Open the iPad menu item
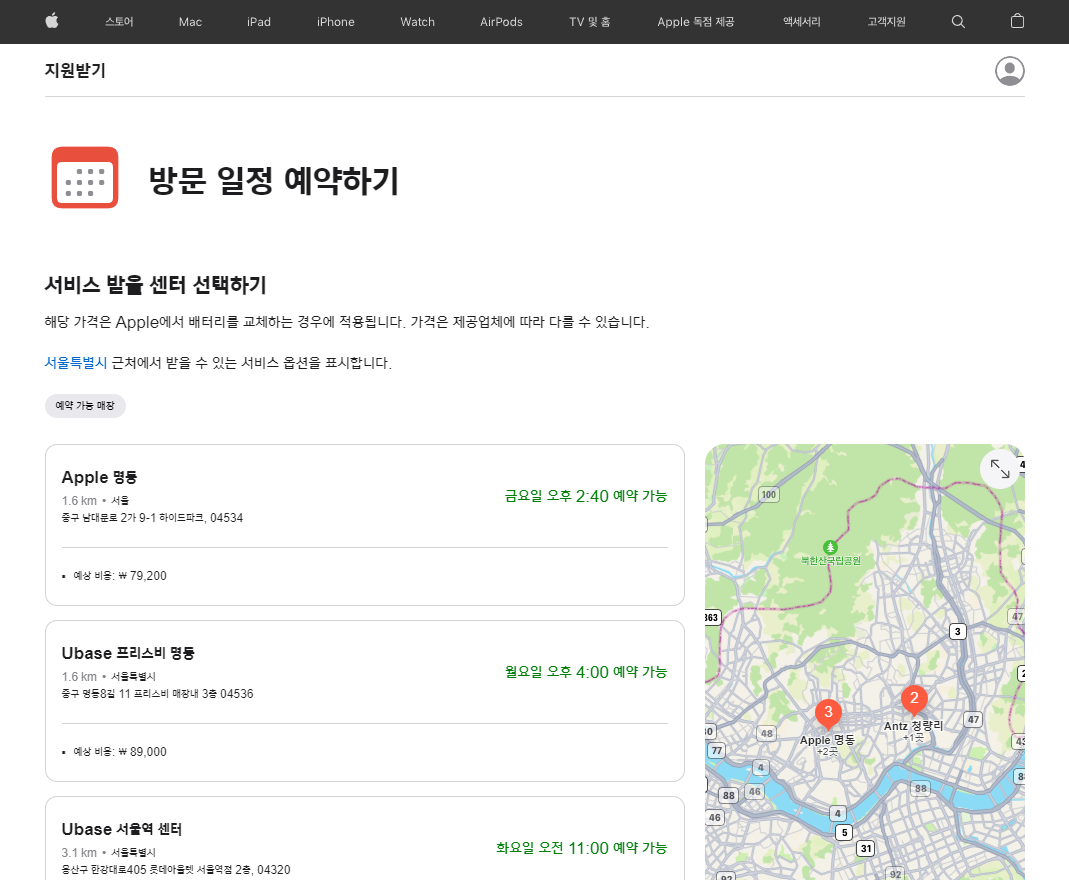Image resolution: width=1069 pixels, height=880 pixels. coord(259,22)
